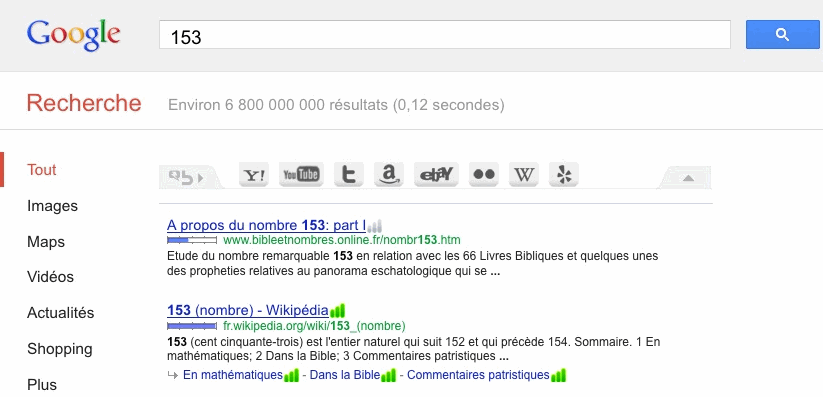Search 153 on YouTube icon
The image size is (823, 397).
(301, 174)
